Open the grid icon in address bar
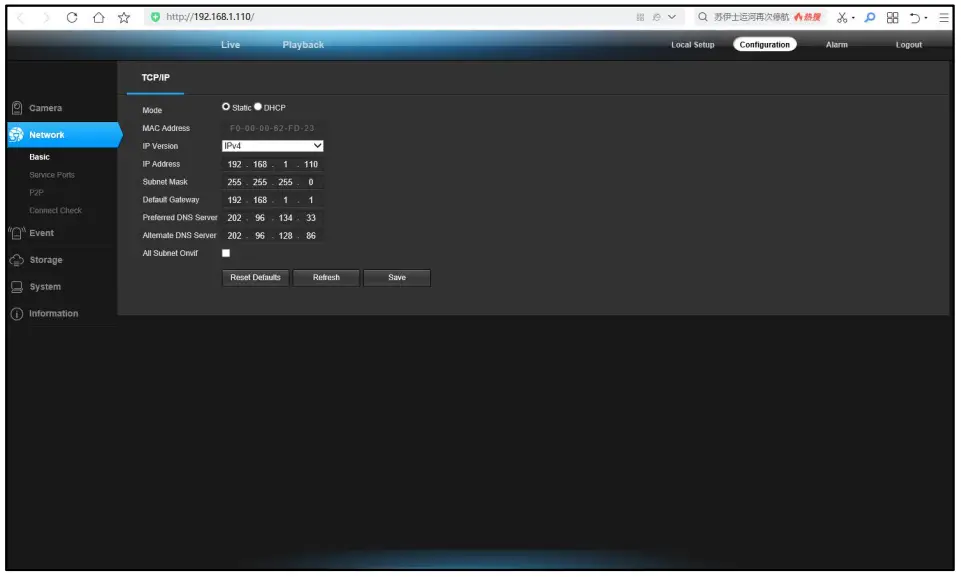961x577 pixels. click(640, 17)
